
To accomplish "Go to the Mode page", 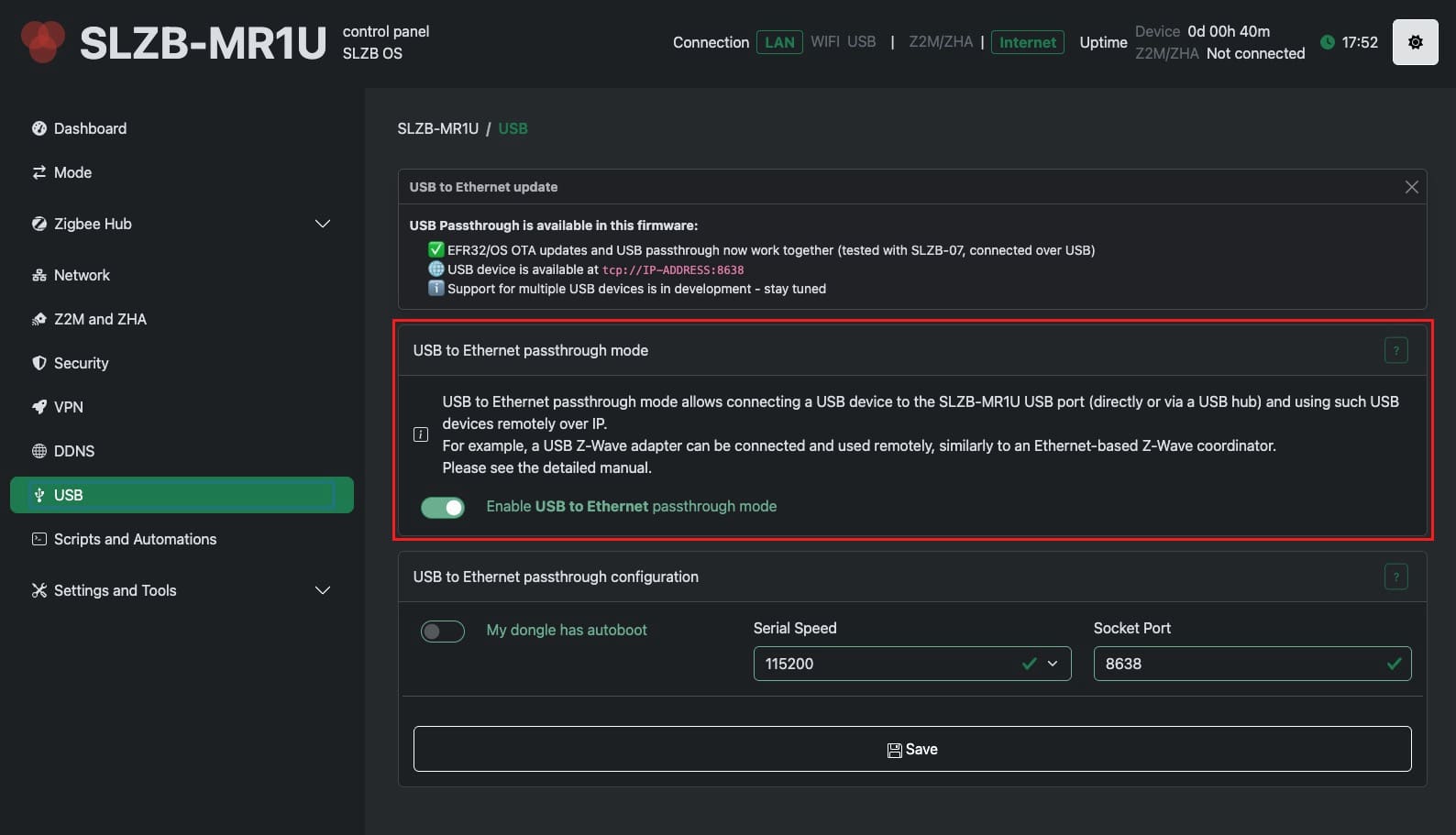I will click(182, 172).
